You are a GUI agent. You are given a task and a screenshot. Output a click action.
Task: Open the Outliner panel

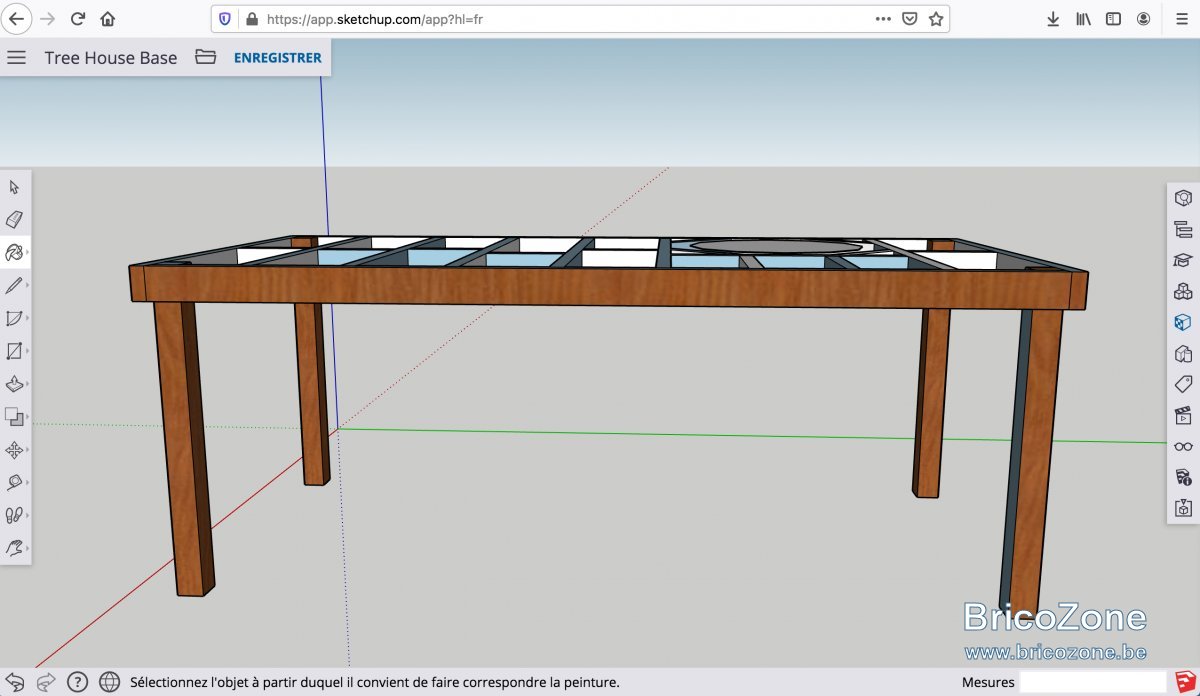click(x=1183, y=229)
